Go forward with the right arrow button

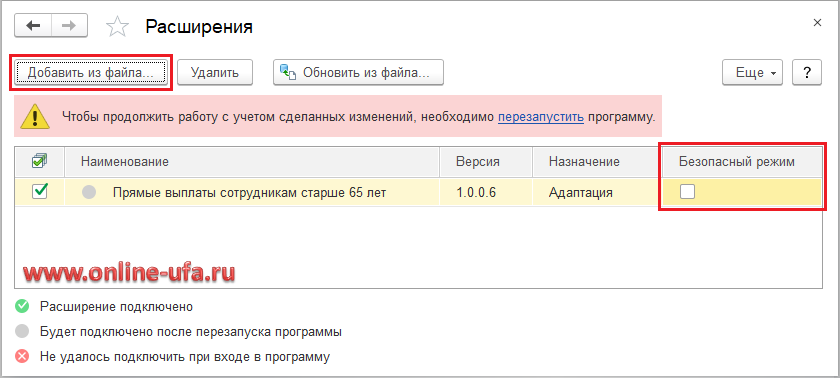70,26
